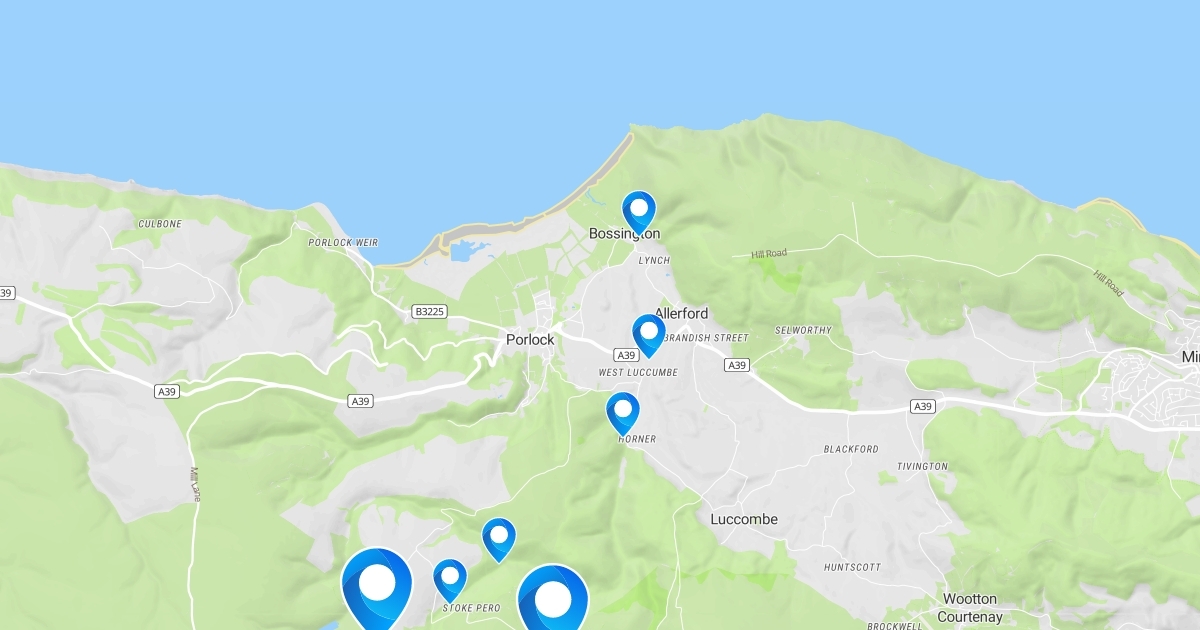Select the map pin near Allerford

[x=649, y=336]
